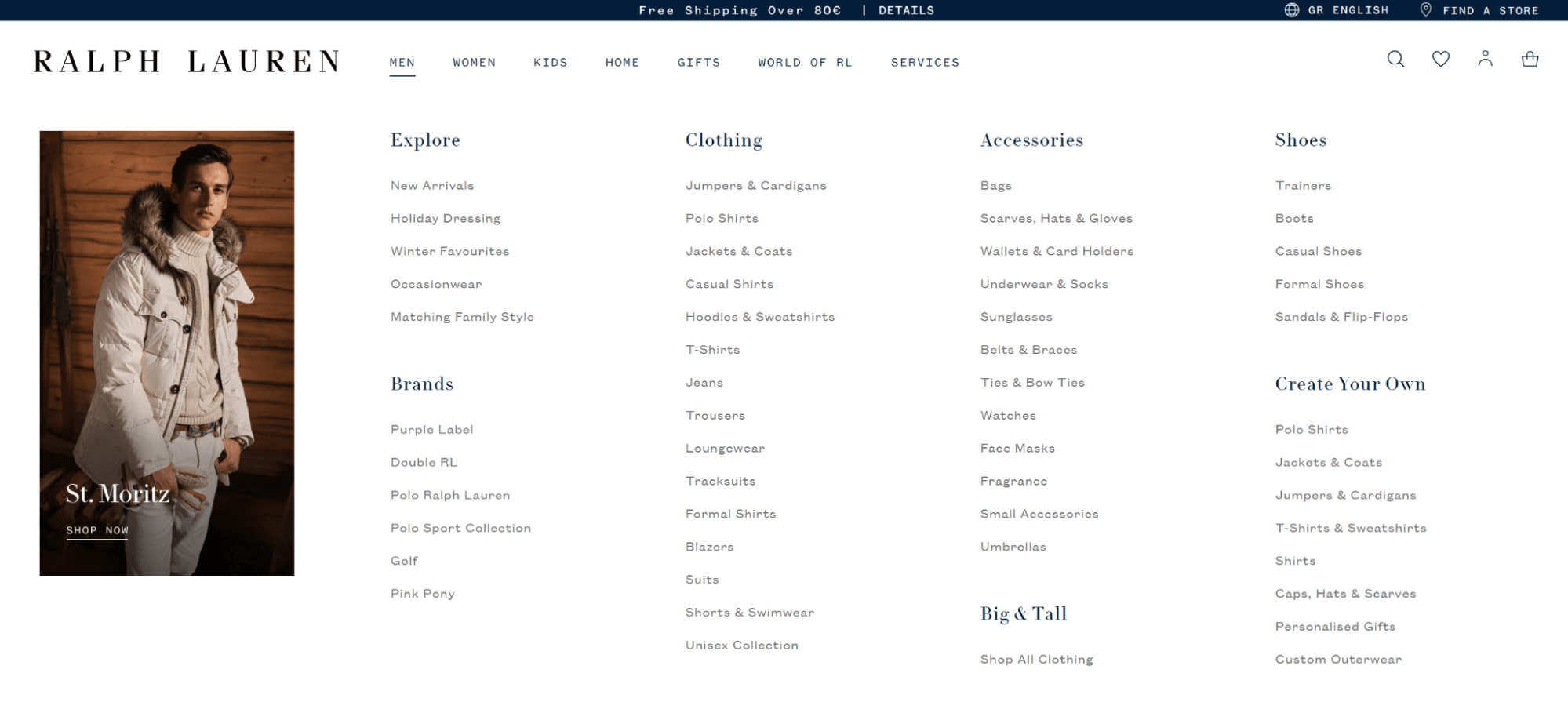Screen dimensions: 1568x724
Task: Click GR ENGLISH language selector
Action: click(1348, 10)
